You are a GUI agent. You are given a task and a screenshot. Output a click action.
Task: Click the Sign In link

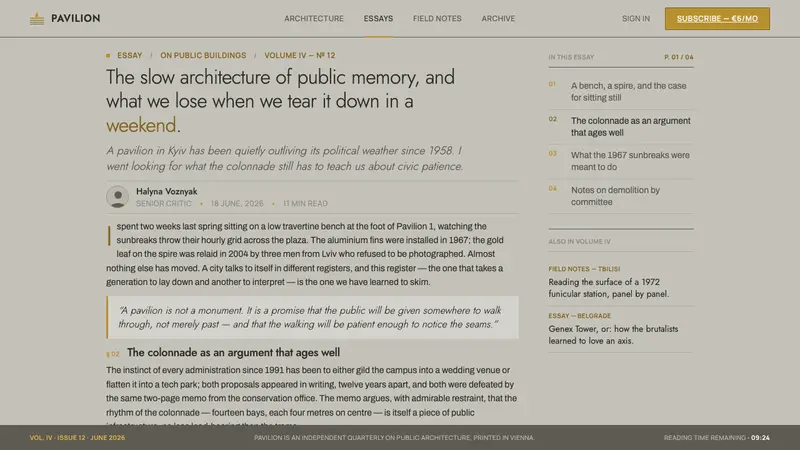[x=636, y=18]
